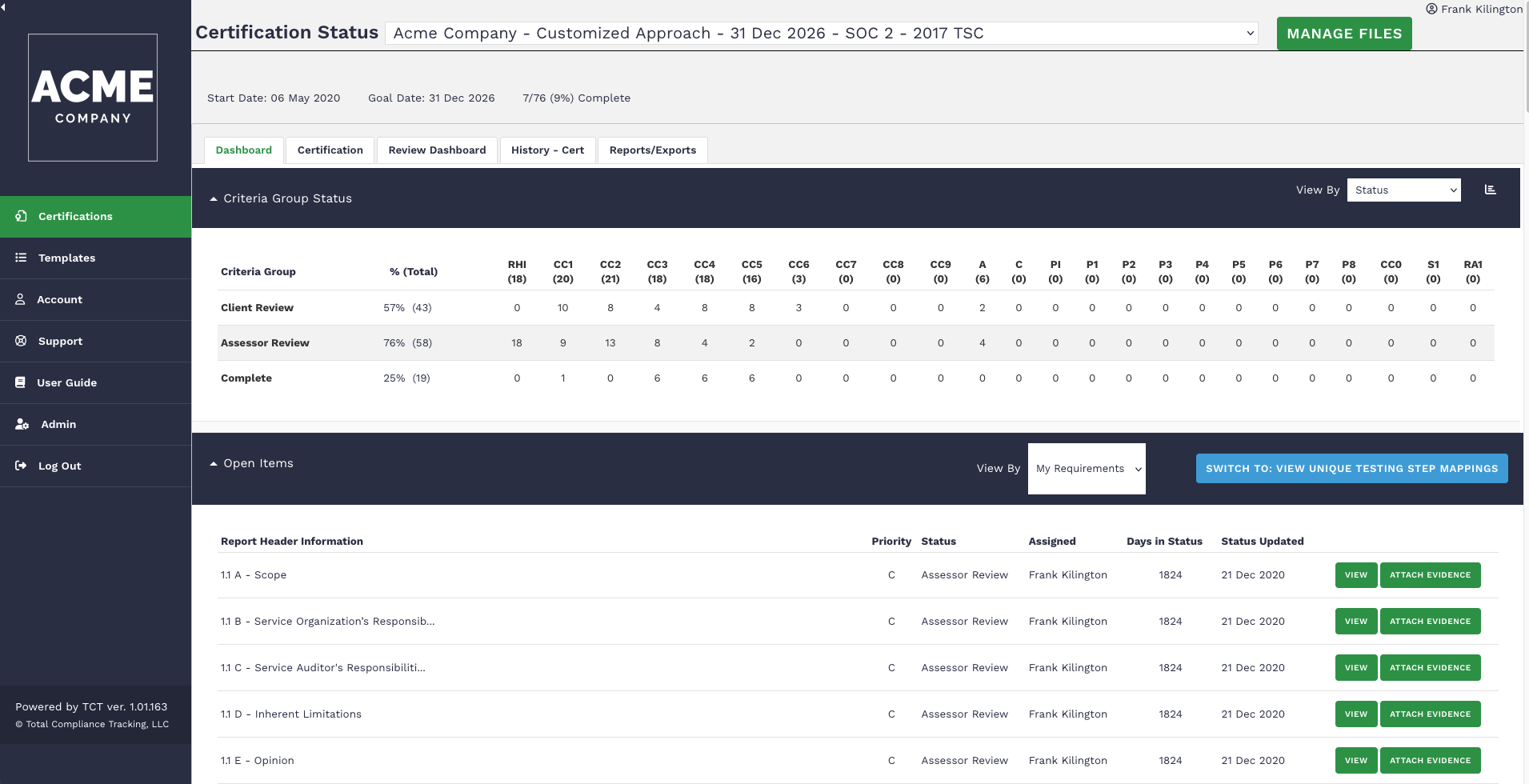
Task: Collapse the Criteria Group Status section
Action: pos(214,198)
